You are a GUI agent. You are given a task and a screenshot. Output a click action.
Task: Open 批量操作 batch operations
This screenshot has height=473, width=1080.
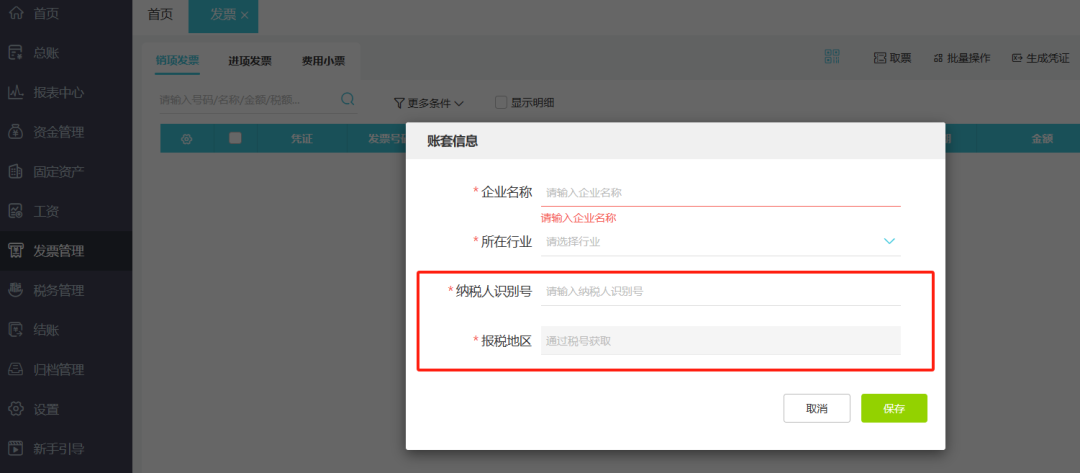(x=962, y=59)
